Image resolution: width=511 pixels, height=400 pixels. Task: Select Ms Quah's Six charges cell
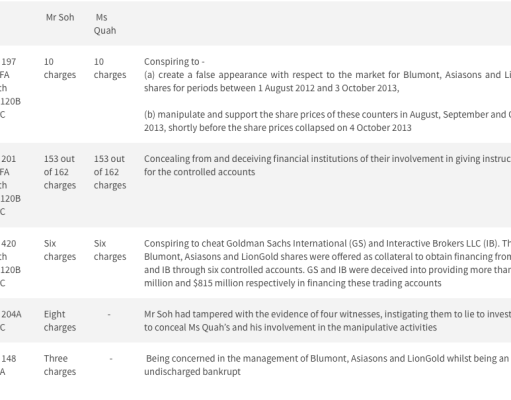(x=110, y=250)
